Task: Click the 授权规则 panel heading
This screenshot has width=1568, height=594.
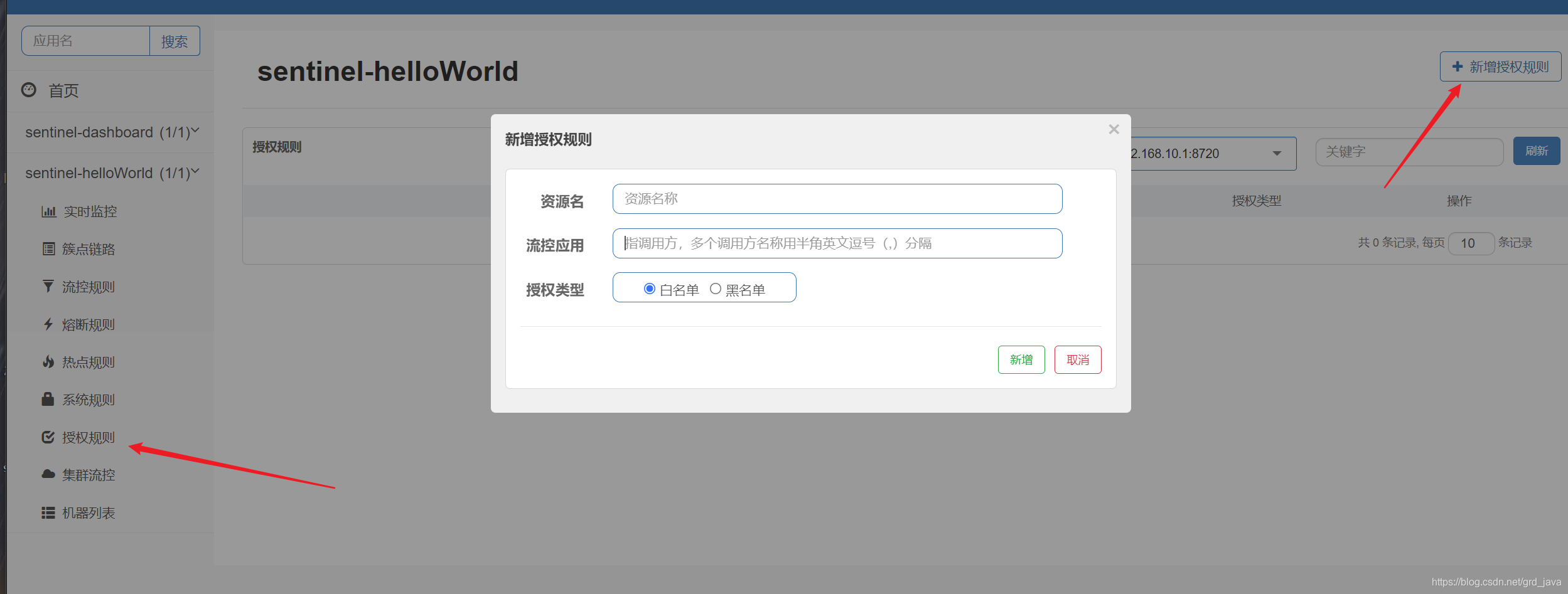Action: pos(277,147)
